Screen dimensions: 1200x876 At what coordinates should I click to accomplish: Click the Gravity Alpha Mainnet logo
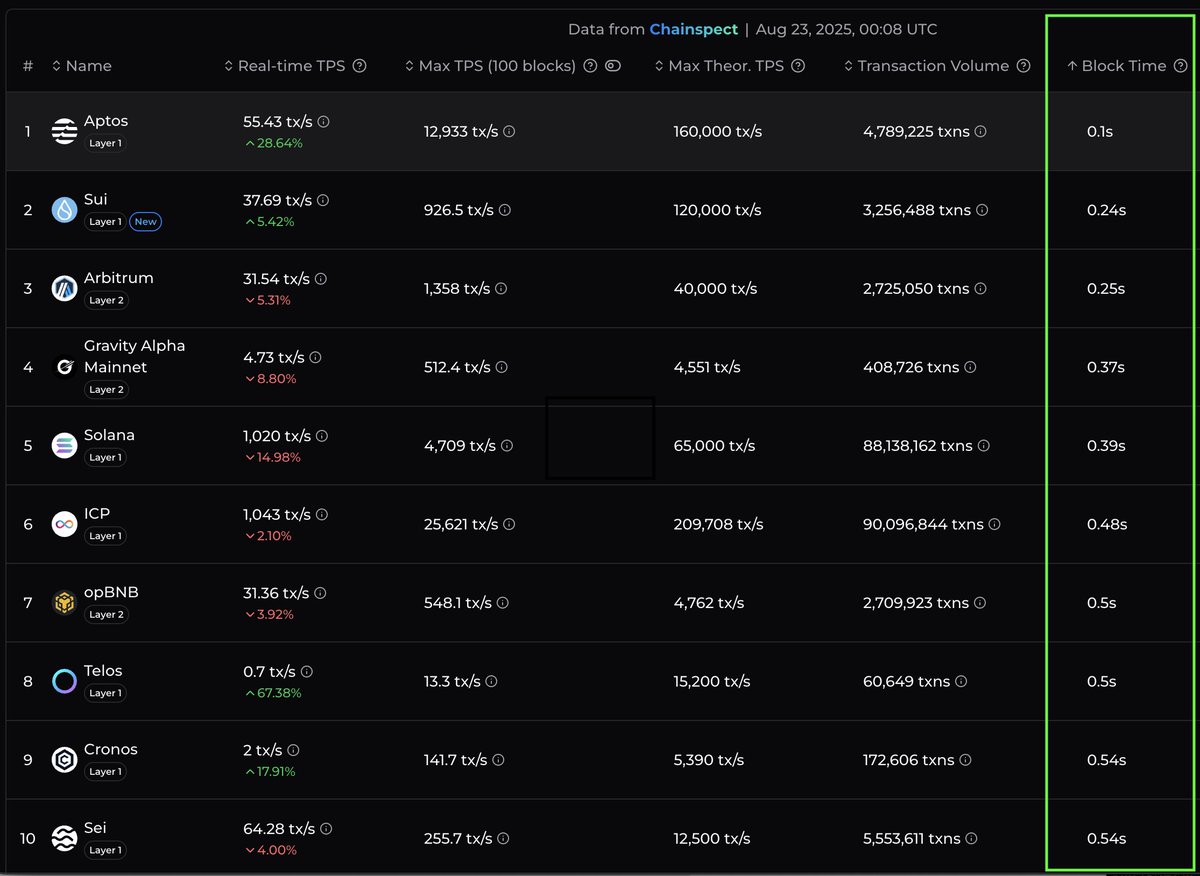coord(65,367)
